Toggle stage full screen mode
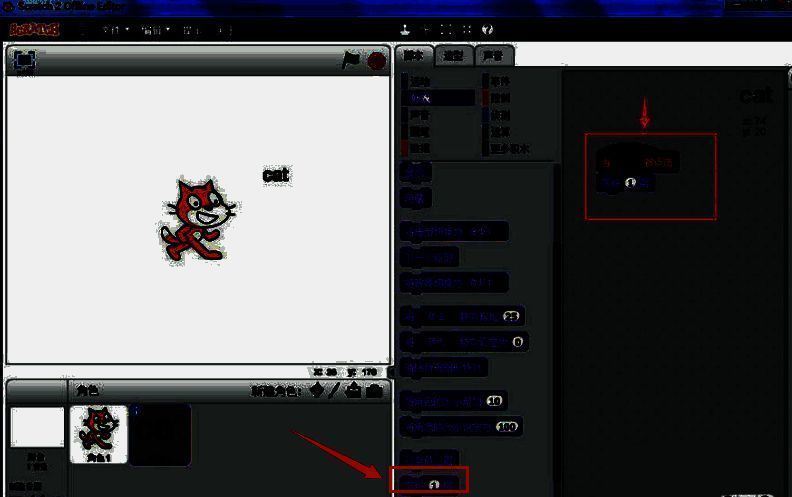Image resolution: width=792 pixels, height=497 pixels. coord(23,59)
